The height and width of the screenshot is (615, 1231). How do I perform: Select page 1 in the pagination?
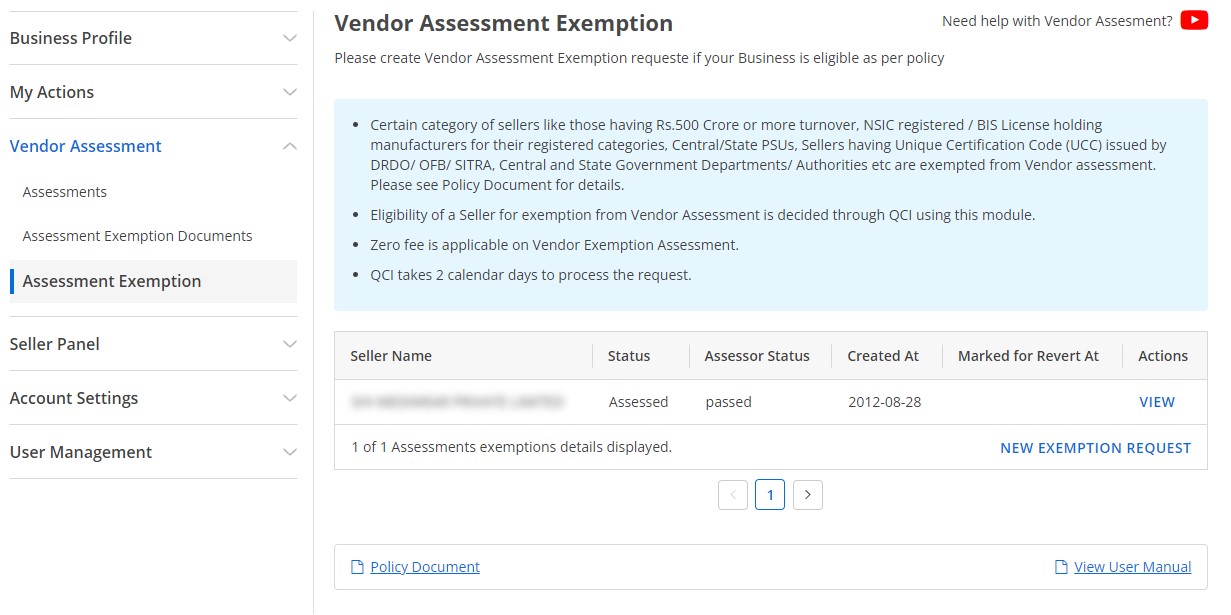pos(770,494)
